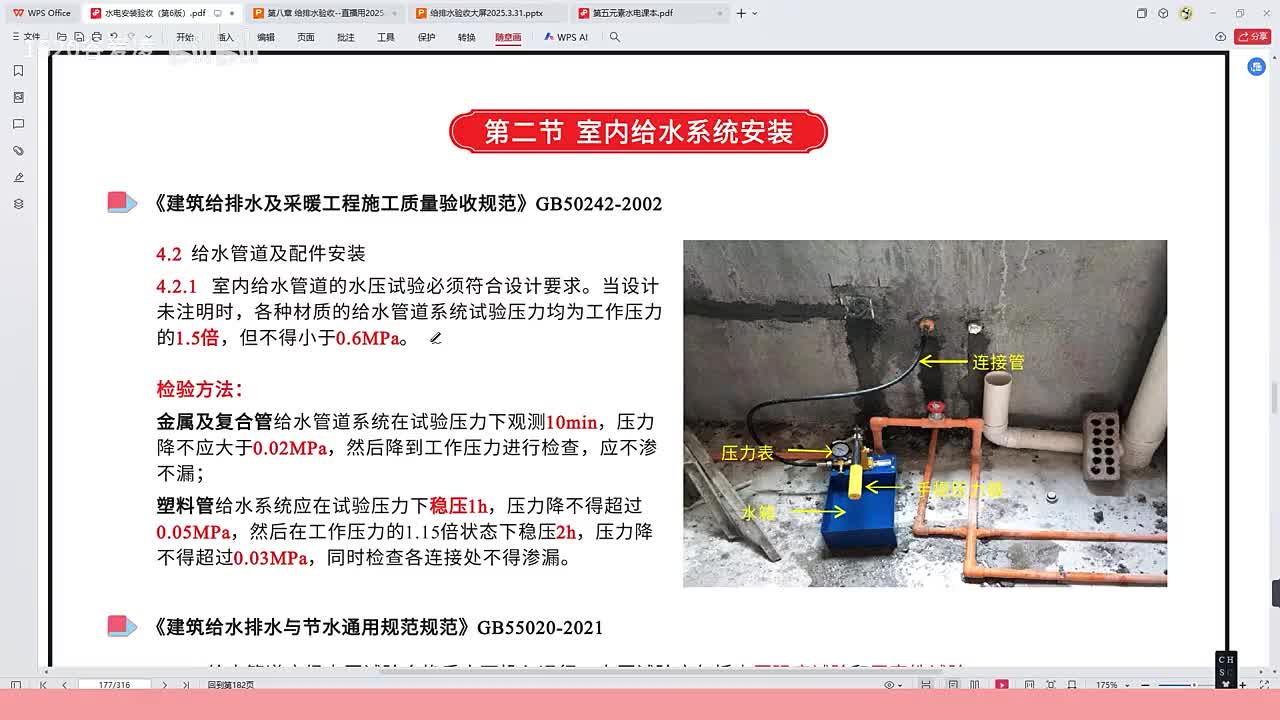This screenshot has width=1280, height=720.
Task: Open the bookmark panel in left sidebar
Action: [x=18, y=71]
